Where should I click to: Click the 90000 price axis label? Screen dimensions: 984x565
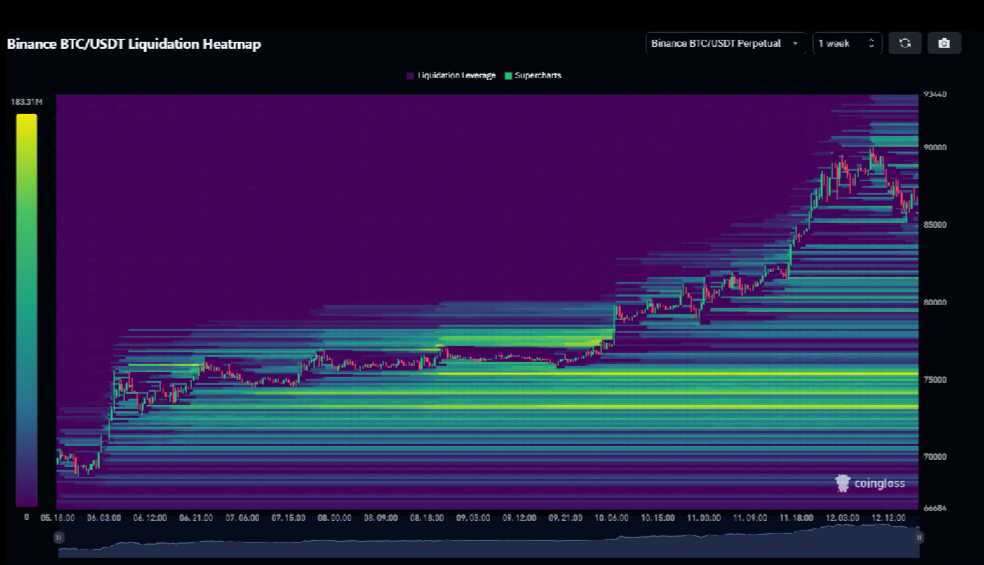pyautogui.click(x=935, y=147)
